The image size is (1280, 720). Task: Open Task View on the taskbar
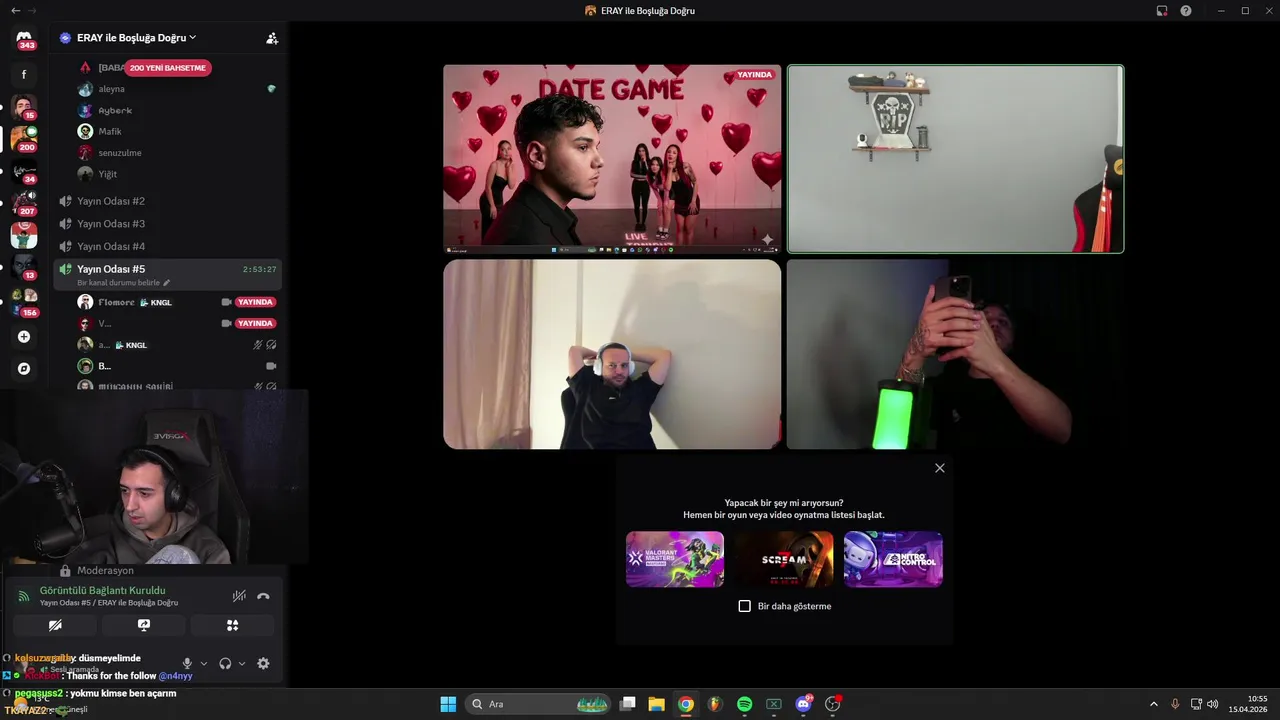[x=627, y=704]
